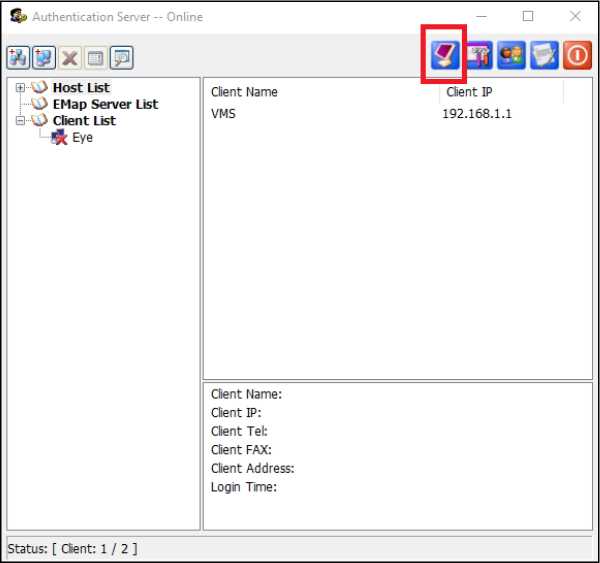Click the Authentication Server title bar icon

(x=17, y=17)
